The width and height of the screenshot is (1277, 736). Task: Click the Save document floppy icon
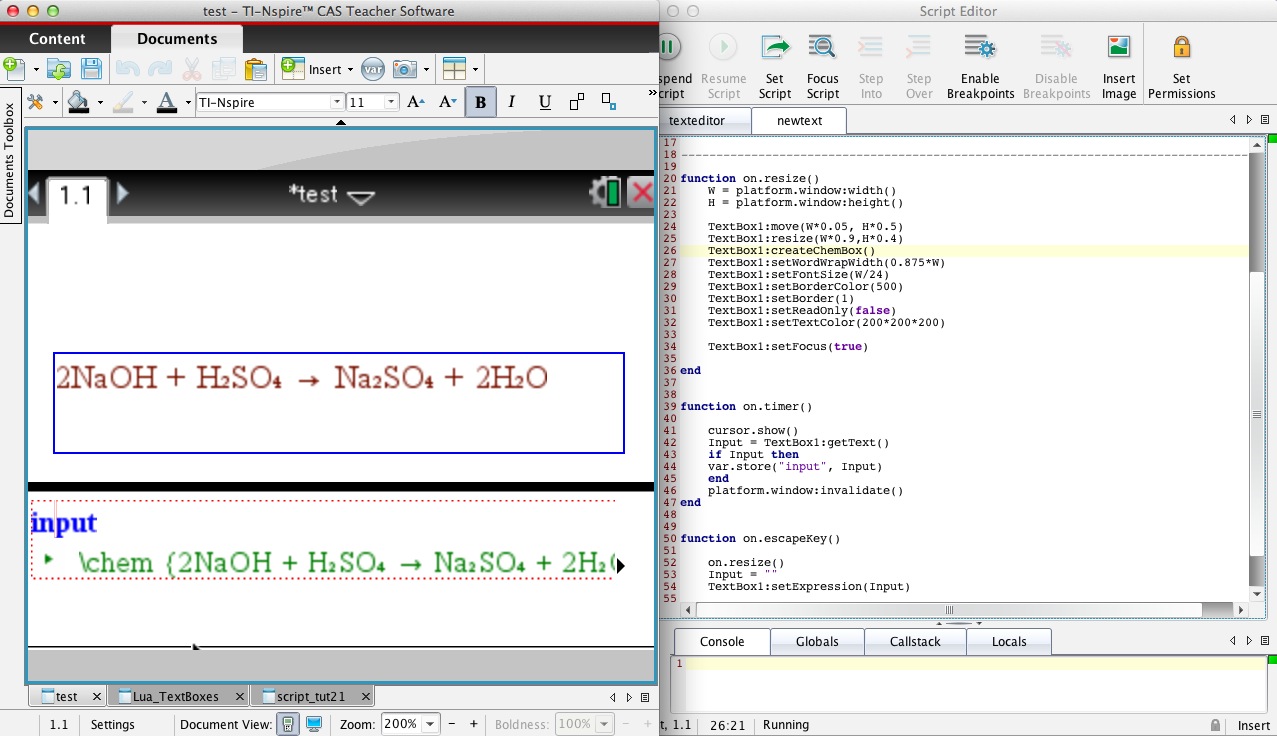coord(91,69)
